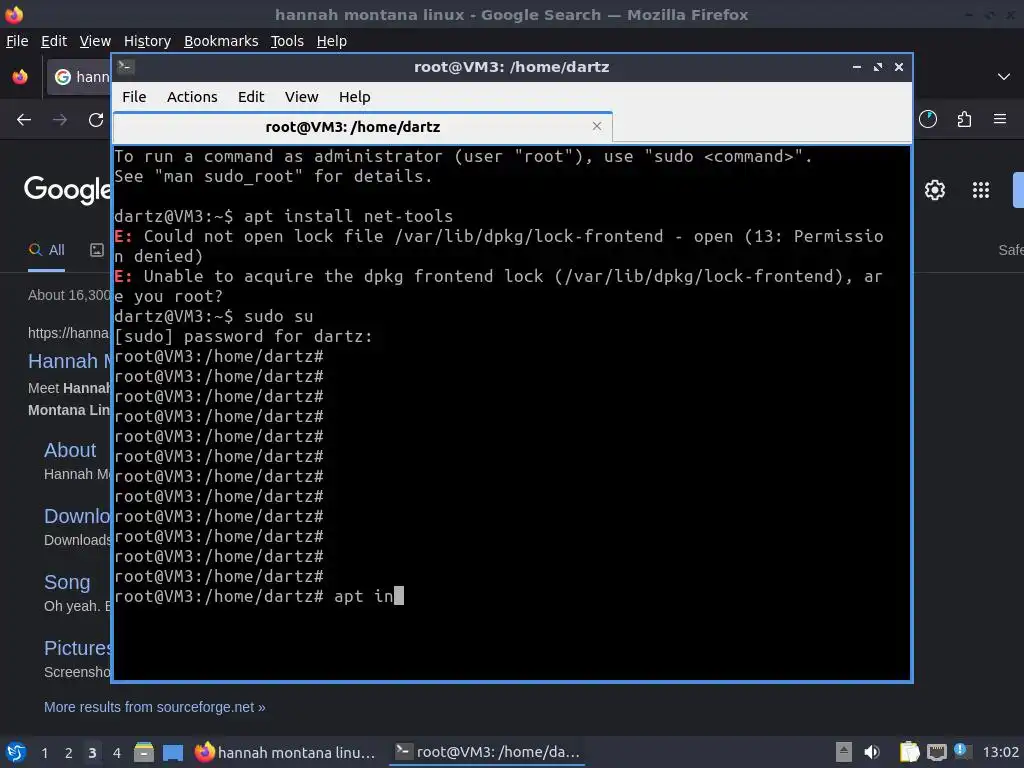
Task: Click the show desktop taskbar icon
Action: (x=172, y=753)
